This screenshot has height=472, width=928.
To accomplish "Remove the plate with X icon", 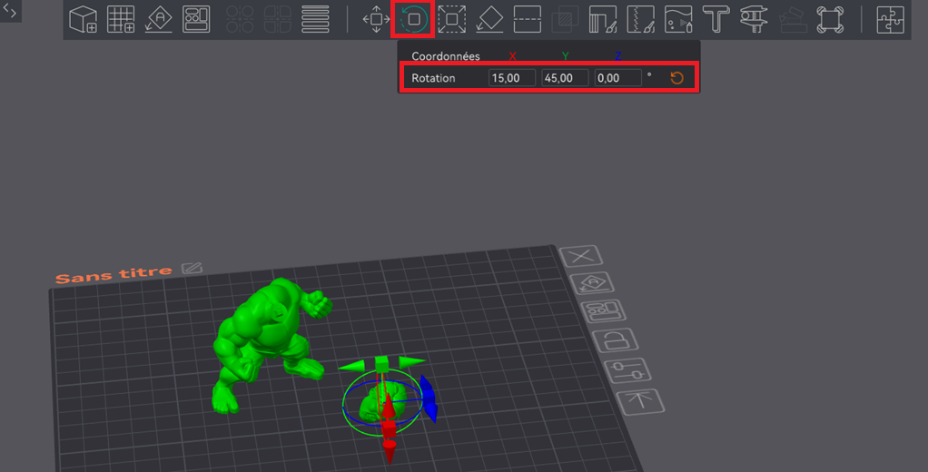I will click(x=581, y=256).
